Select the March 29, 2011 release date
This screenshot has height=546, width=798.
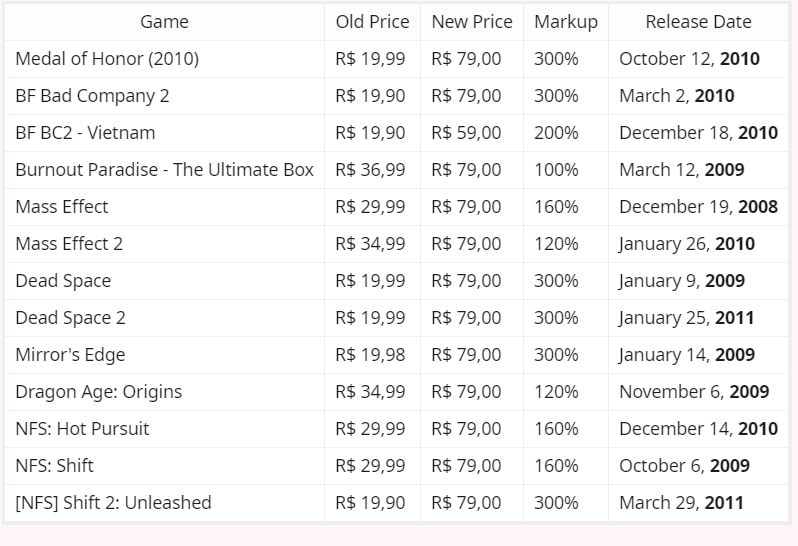681,503
